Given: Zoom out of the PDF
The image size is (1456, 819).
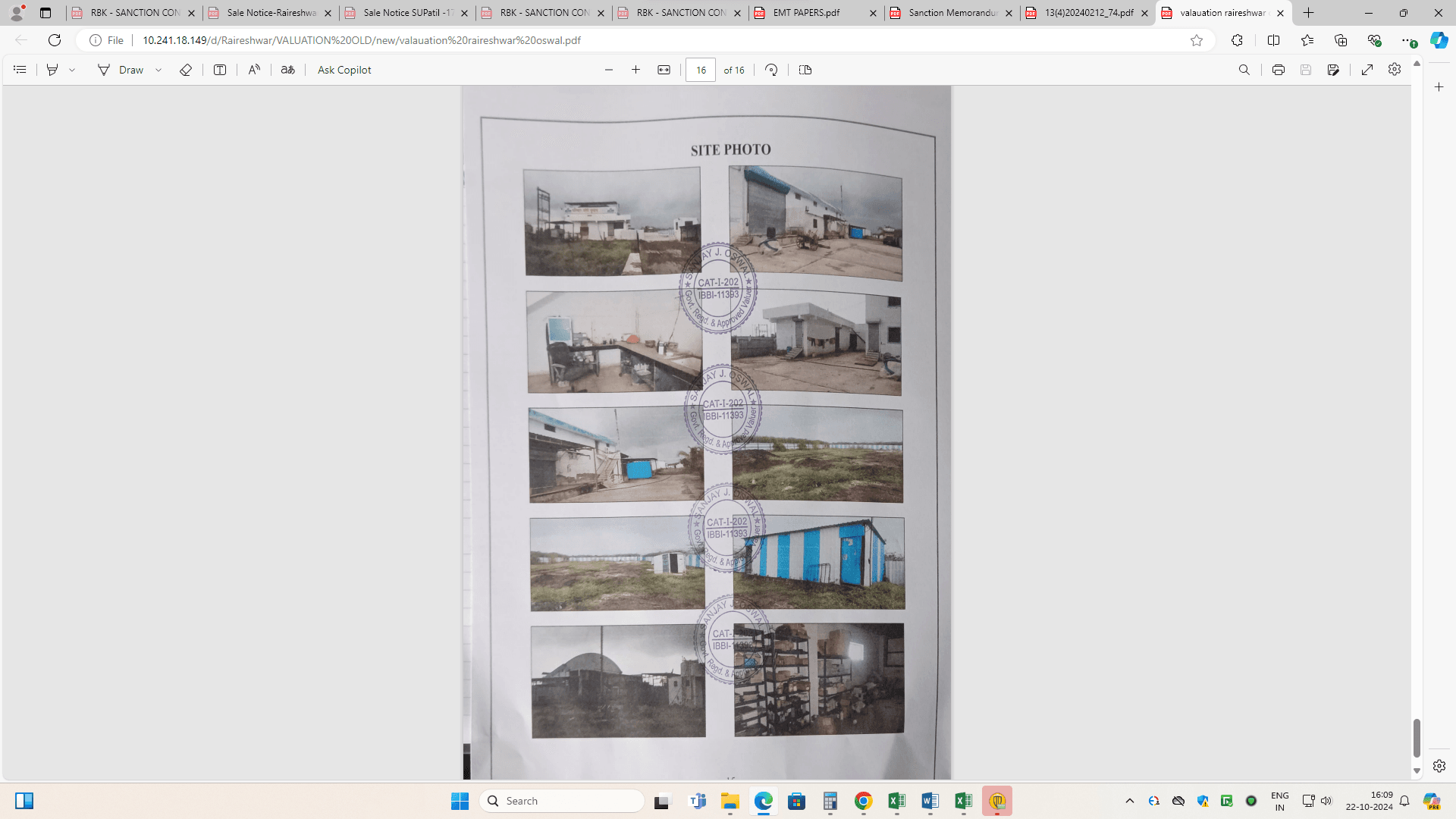Looking at the screenshot, I should coord(609,70).
